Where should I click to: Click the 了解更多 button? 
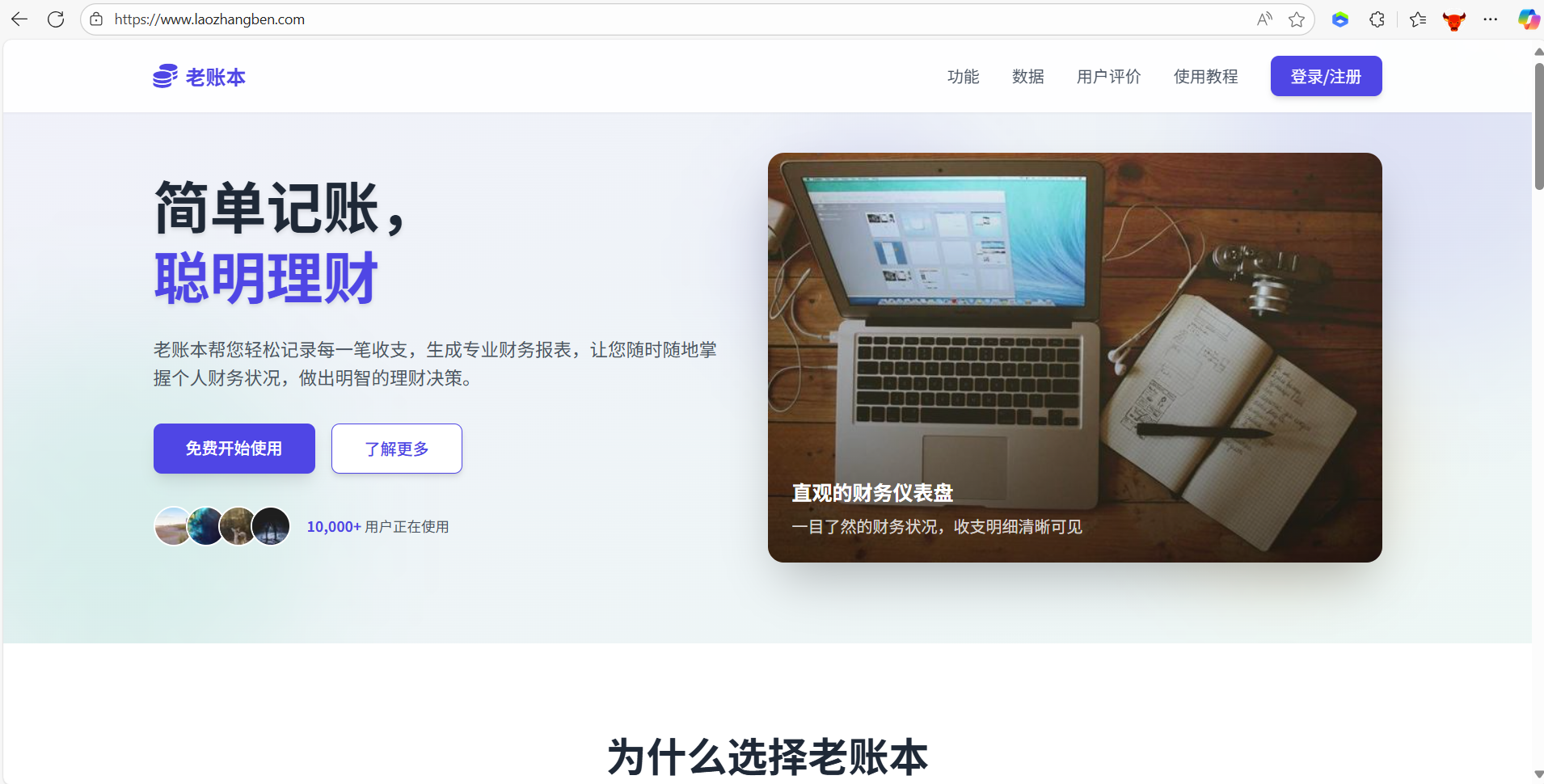point(397,449)
